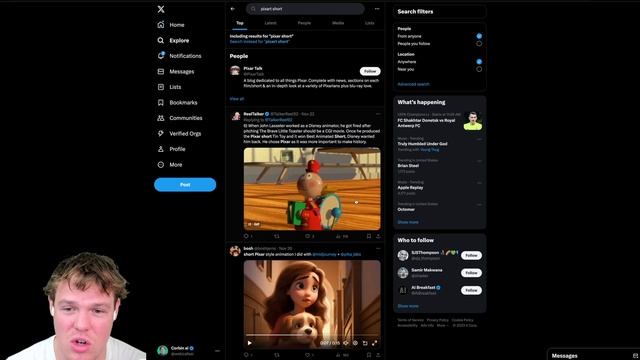Reply to the ReelTalker post
The height and width of the screenshot is (360, 640).
[x=246, y=236]
